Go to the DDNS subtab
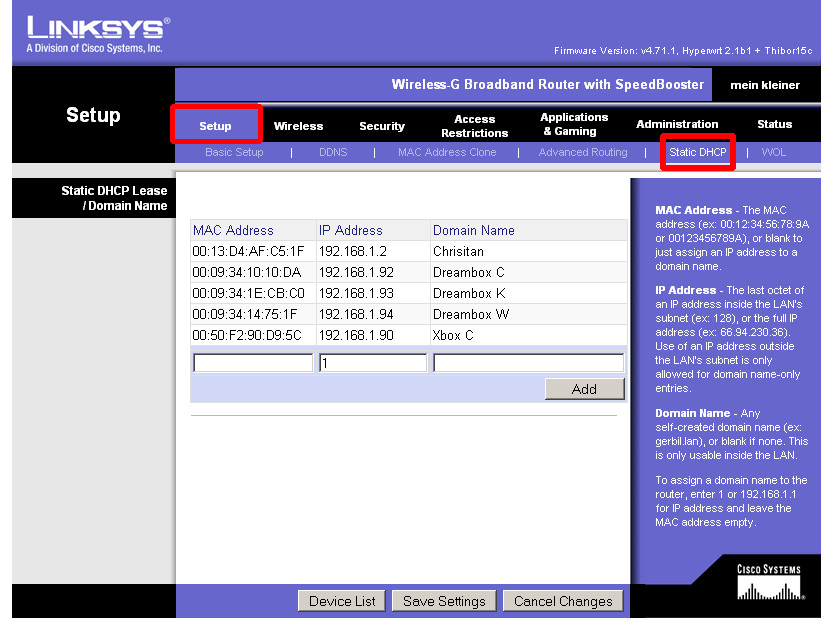Image resolution: width=839 pixels, height=631 pixels. (x=333, y=152)
